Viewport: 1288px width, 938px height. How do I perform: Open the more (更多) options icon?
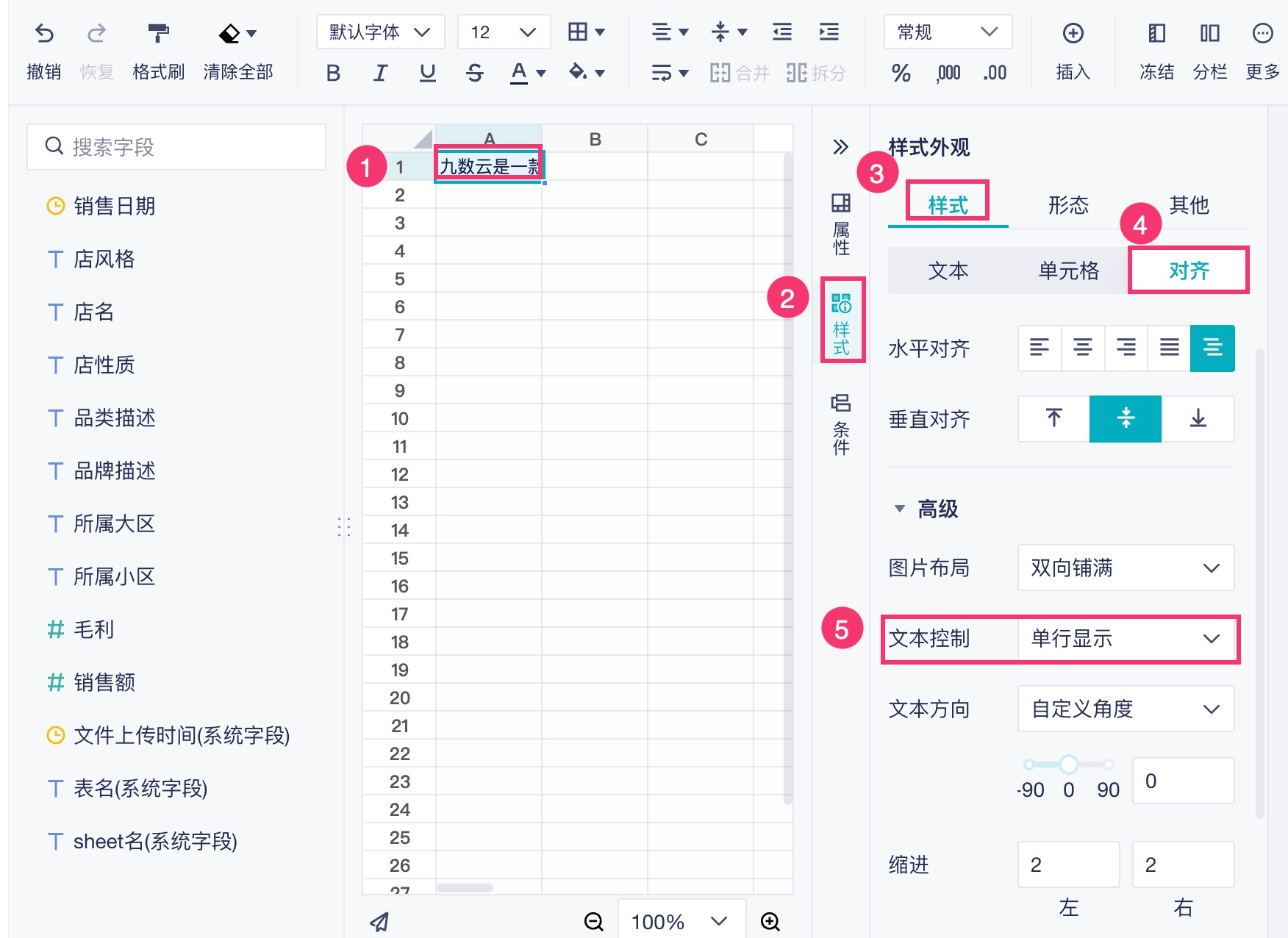[1262, 33]
